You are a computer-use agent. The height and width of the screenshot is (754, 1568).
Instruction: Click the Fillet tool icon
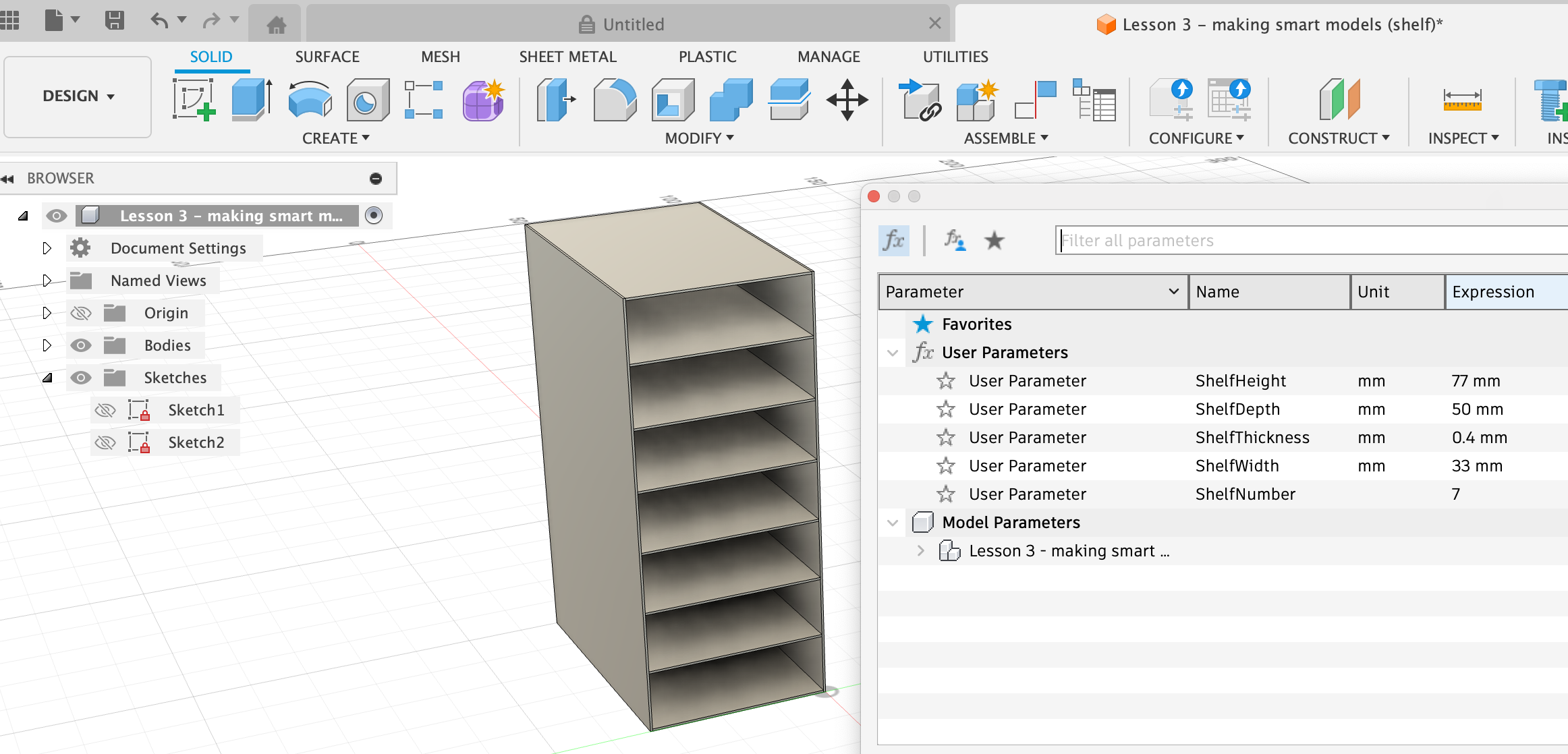615,100
